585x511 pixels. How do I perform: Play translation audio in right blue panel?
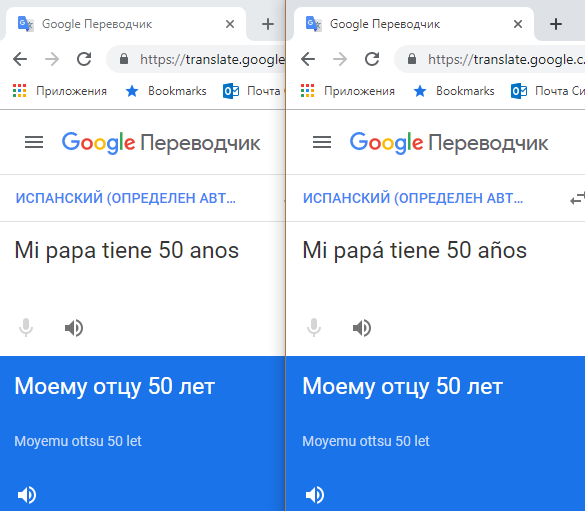click(x=315, y=495)
